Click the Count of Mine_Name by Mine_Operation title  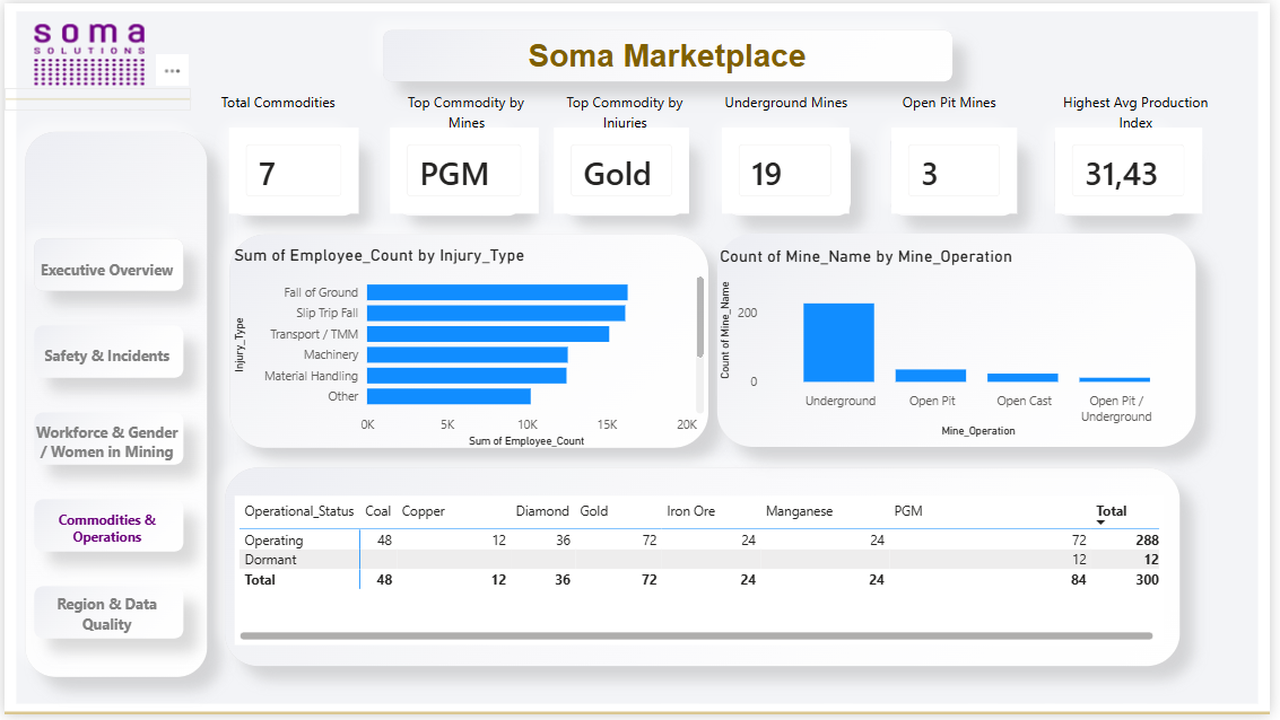tap(866, 257)
